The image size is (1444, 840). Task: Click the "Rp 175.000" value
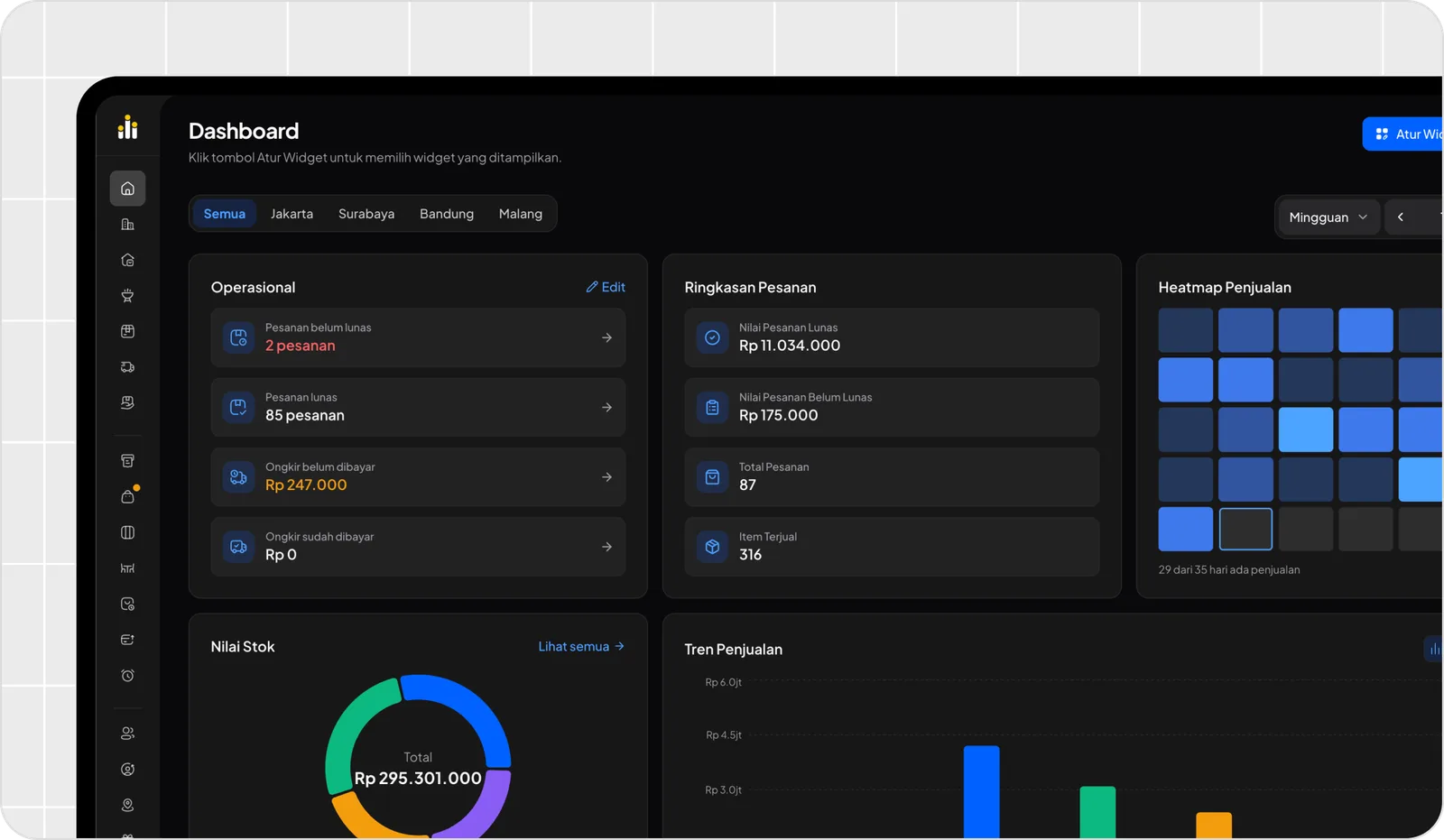coord(778,416)
